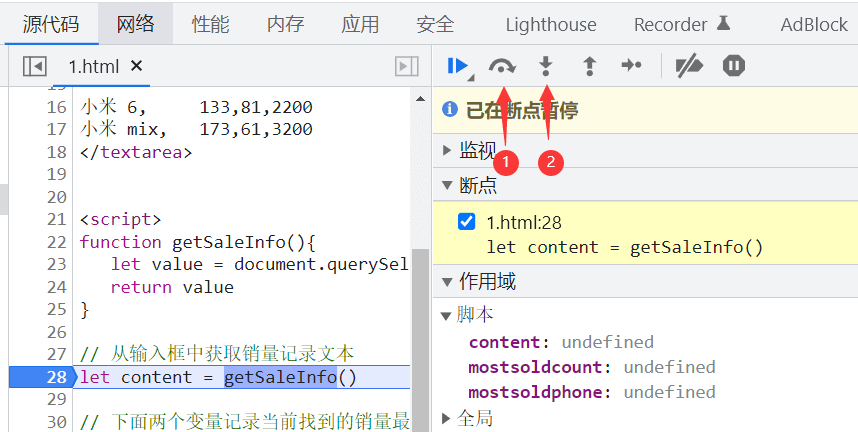Click the single Step debugger icon

[631, 66]
